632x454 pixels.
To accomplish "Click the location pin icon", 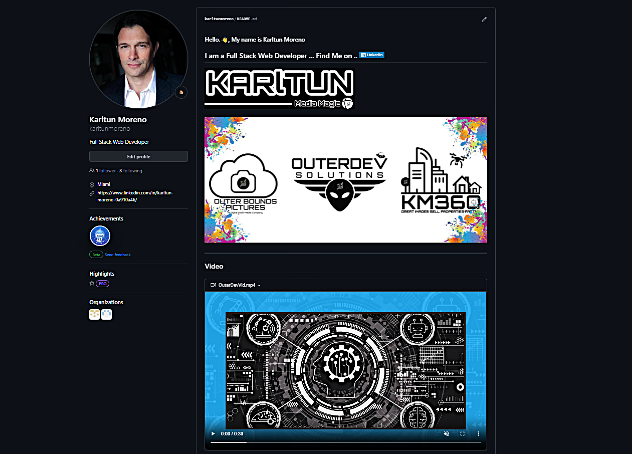I will (92, 184).
